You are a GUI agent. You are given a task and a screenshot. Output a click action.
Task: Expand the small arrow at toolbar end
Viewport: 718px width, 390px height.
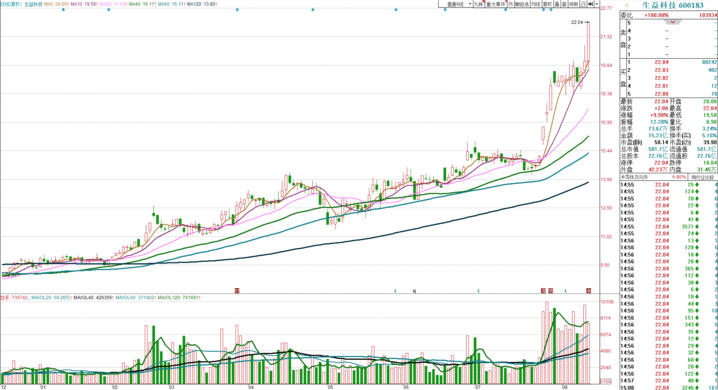tap(597, 4)
